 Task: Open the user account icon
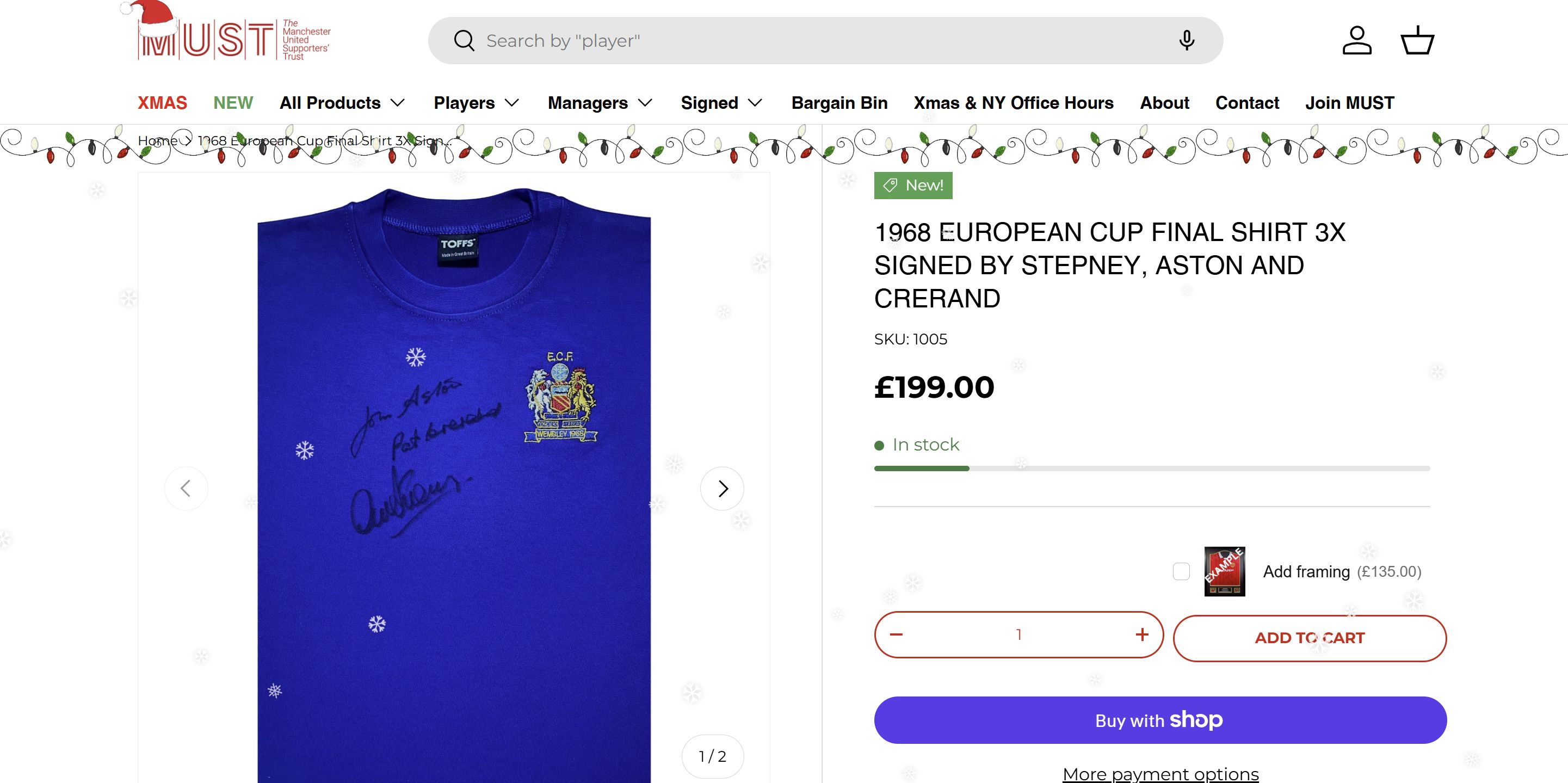pyautogui.click(x=1357, y=41)
